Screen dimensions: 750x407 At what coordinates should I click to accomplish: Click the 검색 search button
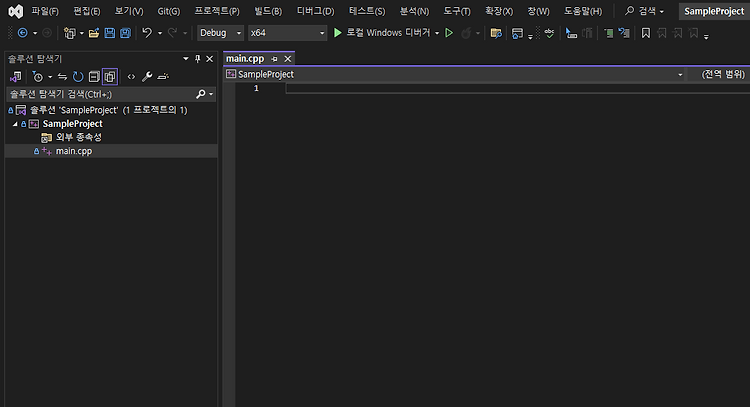[x=644, y=11]
